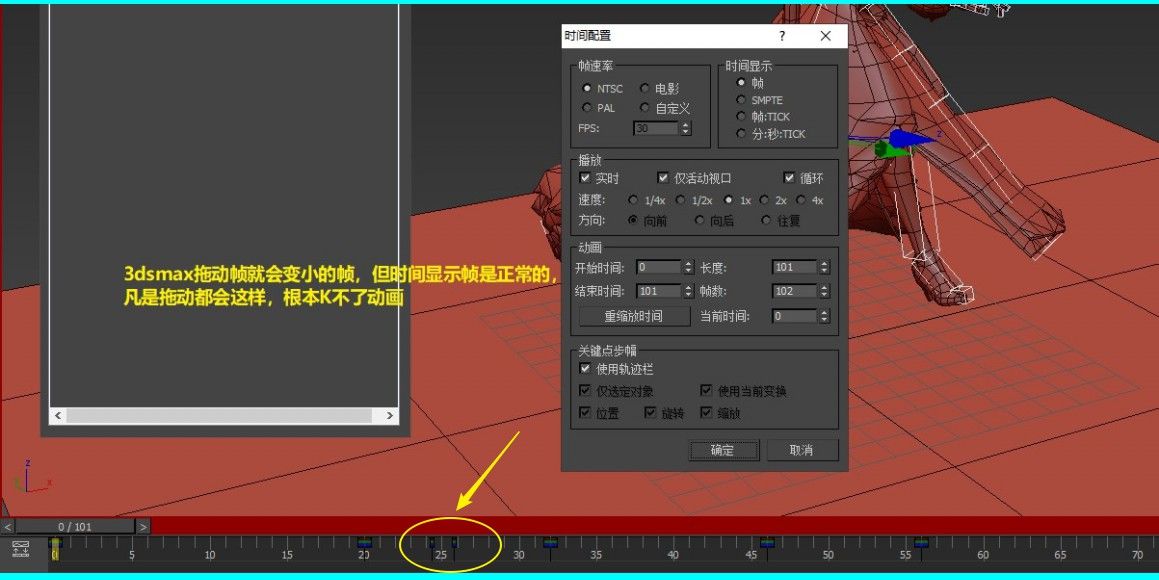Image resolution: width=1159 pixels, height=580 pixels.
Task: Select the NTSC frame rate option
Action: point(587,88)
